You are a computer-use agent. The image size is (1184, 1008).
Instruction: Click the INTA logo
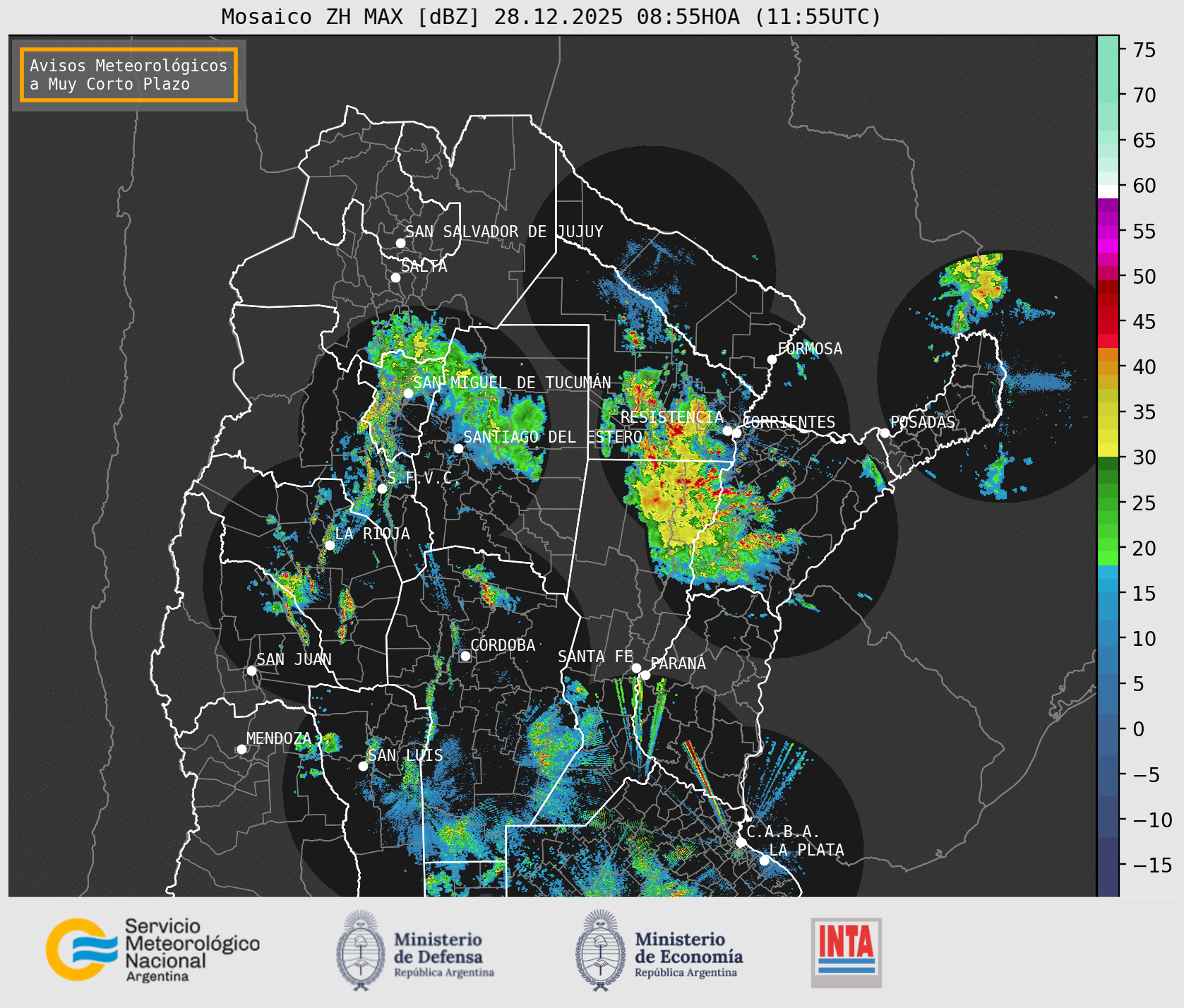point(846,952)
